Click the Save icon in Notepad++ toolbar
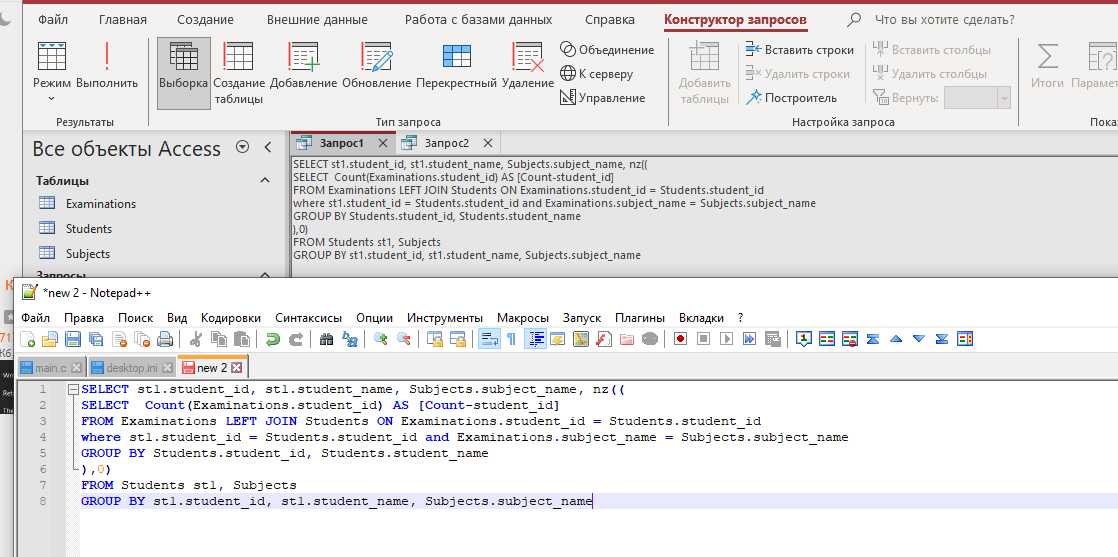The height and width of the screenshot is (557, 1118). click(x=72, y=339)
